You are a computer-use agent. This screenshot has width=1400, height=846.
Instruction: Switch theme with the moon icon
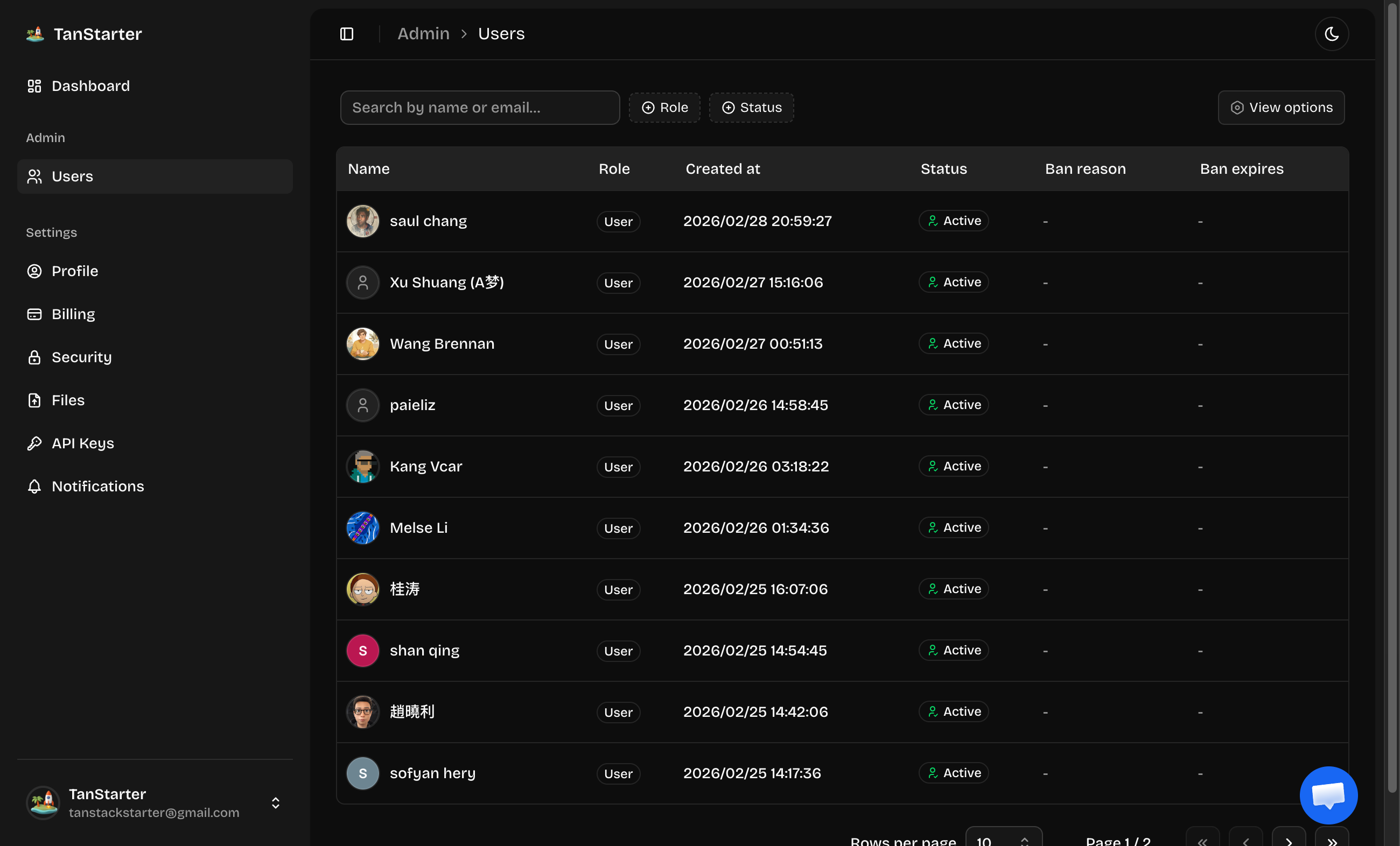pyautogui.click(x=1331, y=34)
